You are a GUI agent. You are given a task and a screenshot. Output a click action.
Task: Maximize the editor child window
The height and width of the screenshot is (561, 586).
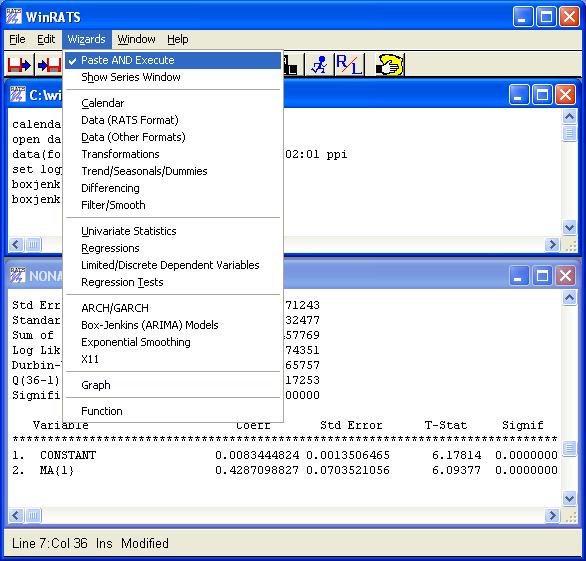pos(542,95)
